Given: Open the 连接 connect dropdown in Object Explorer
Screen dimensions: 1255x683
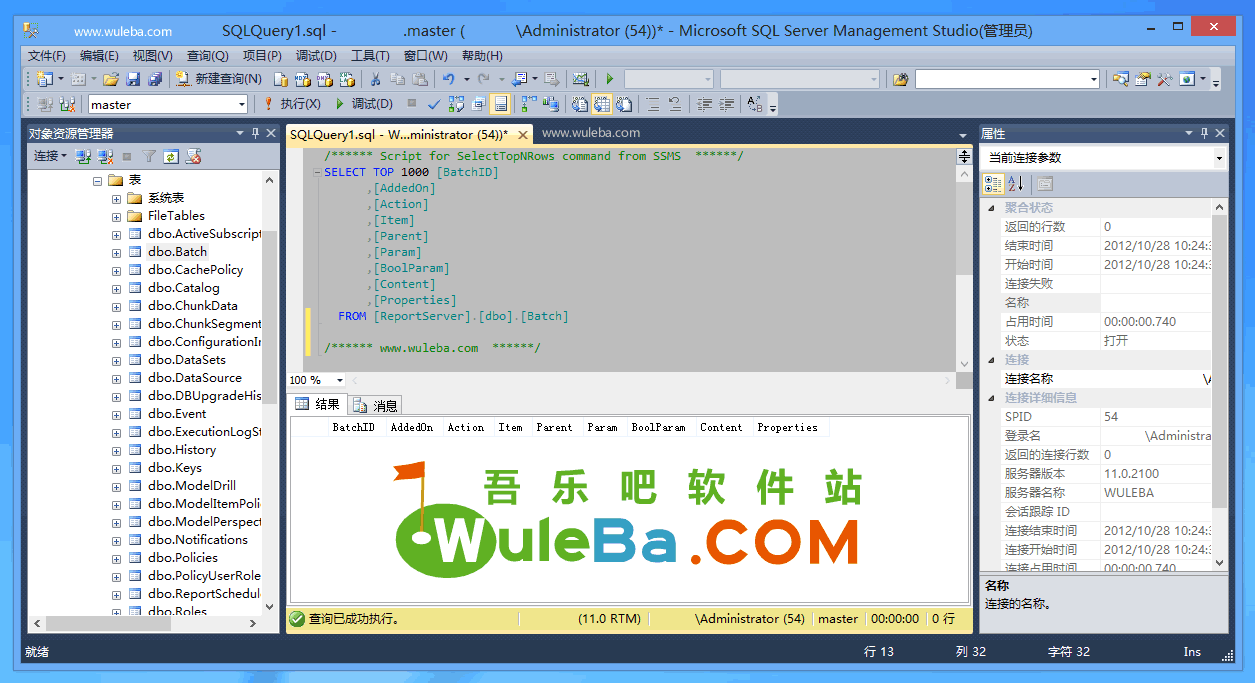Looking at the screenshot, I should pos(50,156).
